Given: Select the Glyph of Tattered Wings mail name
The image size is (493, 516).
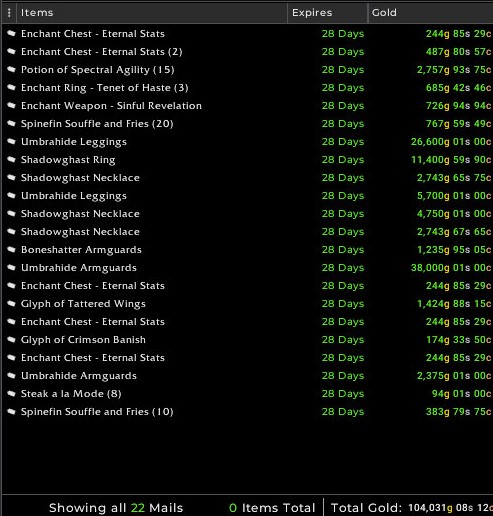Looking at the screenshot, I should point(83,304).
